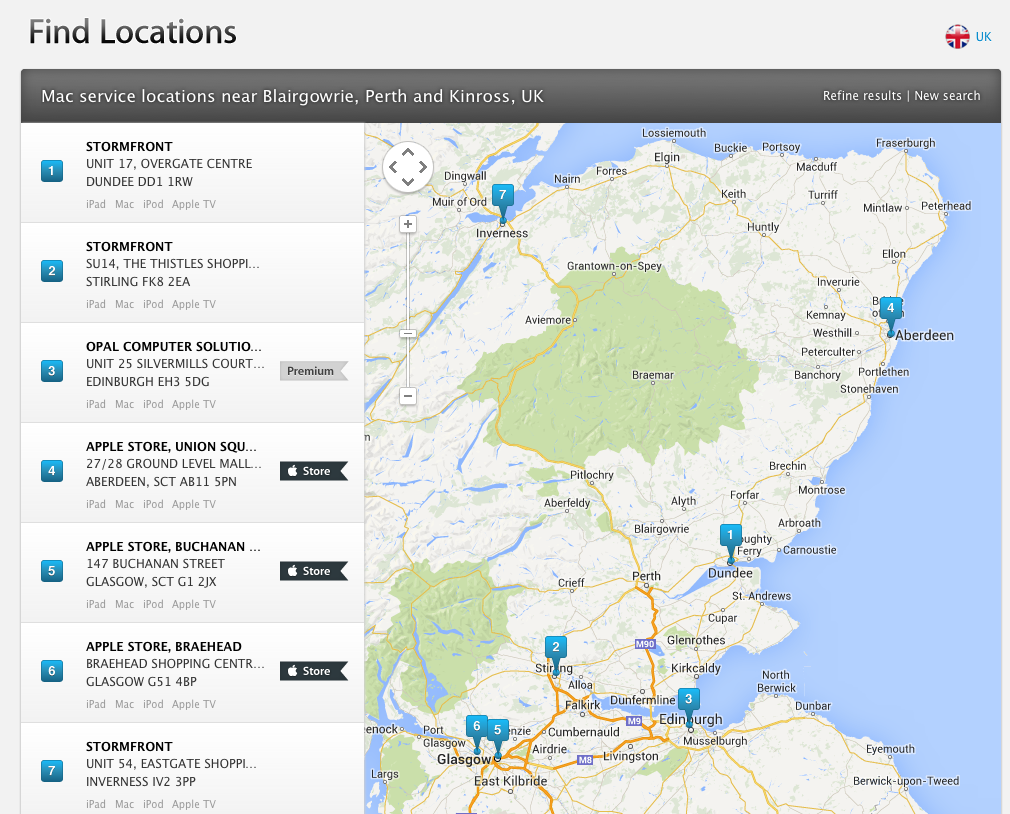
Task: Click number 7 badge beside Stormfront Inverness
Action: coord(52,770)
